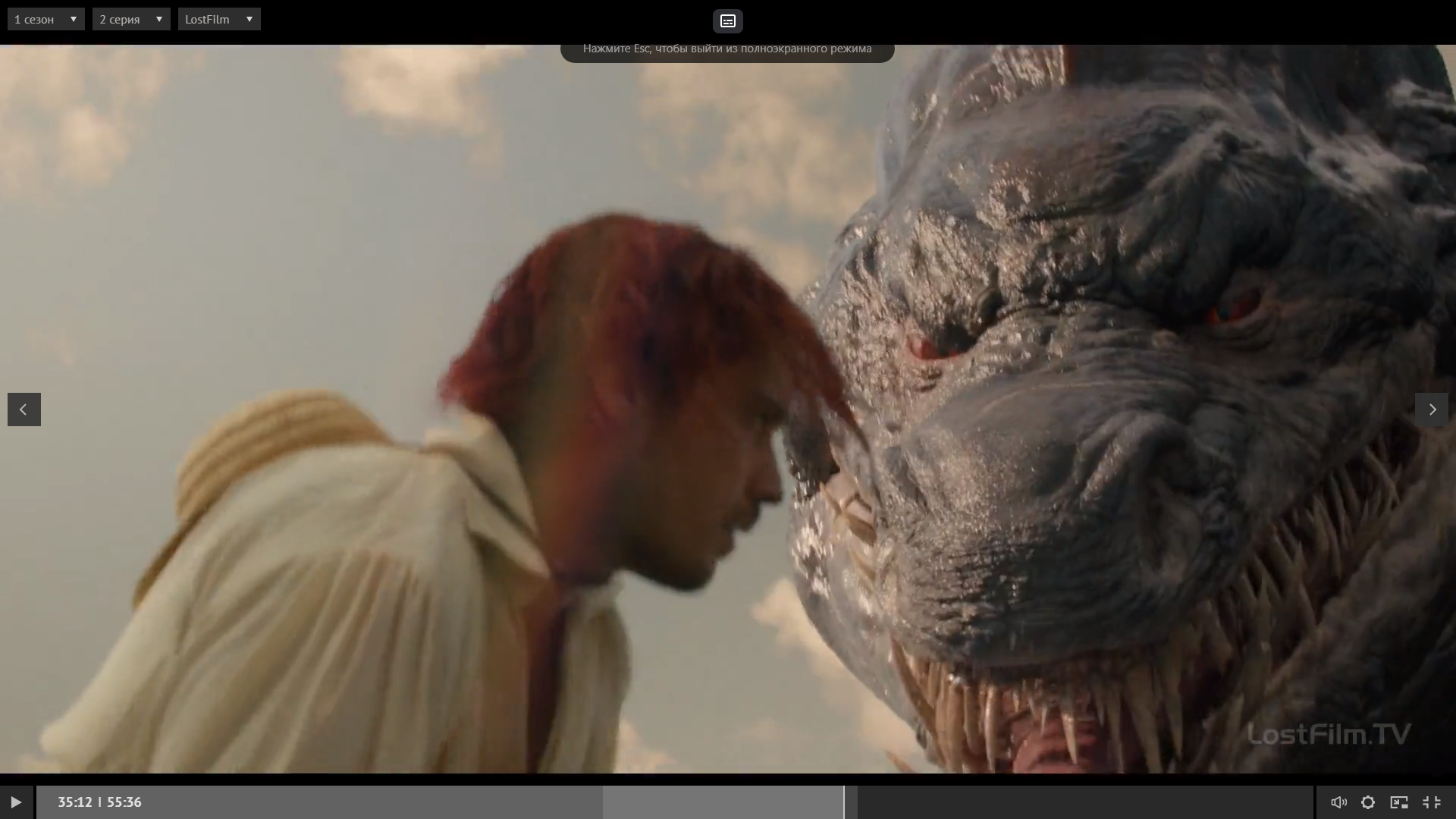
Task: Open the '1 сезон' season dropdown
Action: point(45,19)
